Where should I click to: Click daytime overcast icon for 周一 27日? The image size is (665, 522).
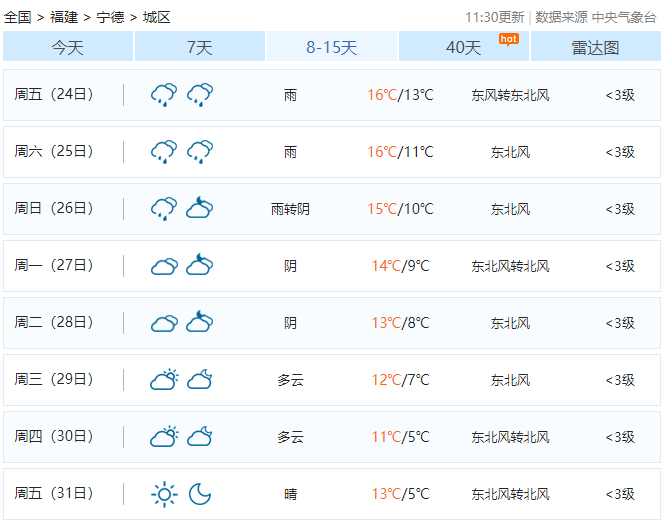(x=164, y=266)
